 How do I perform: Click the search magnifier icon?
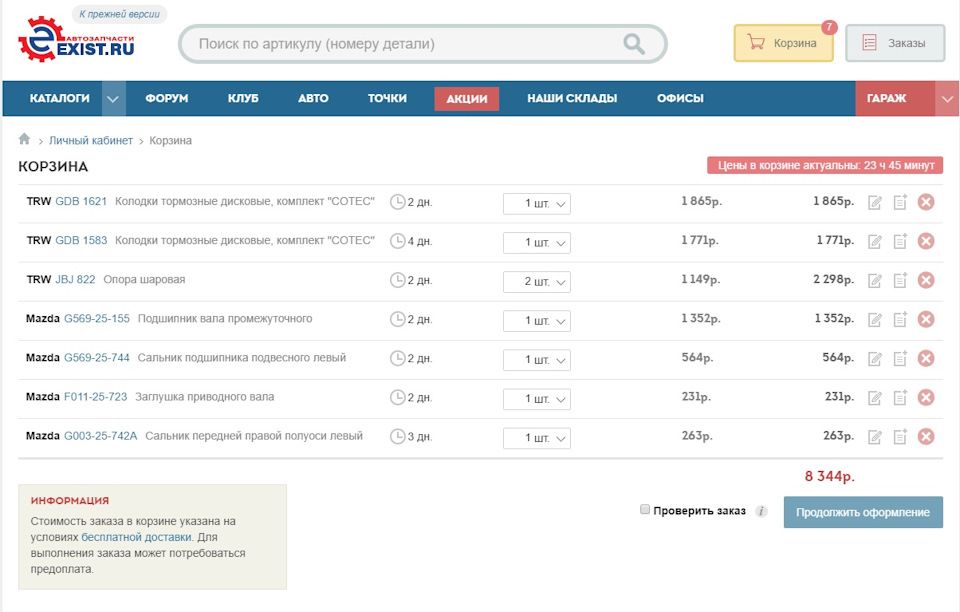click(x=634, y=44)
